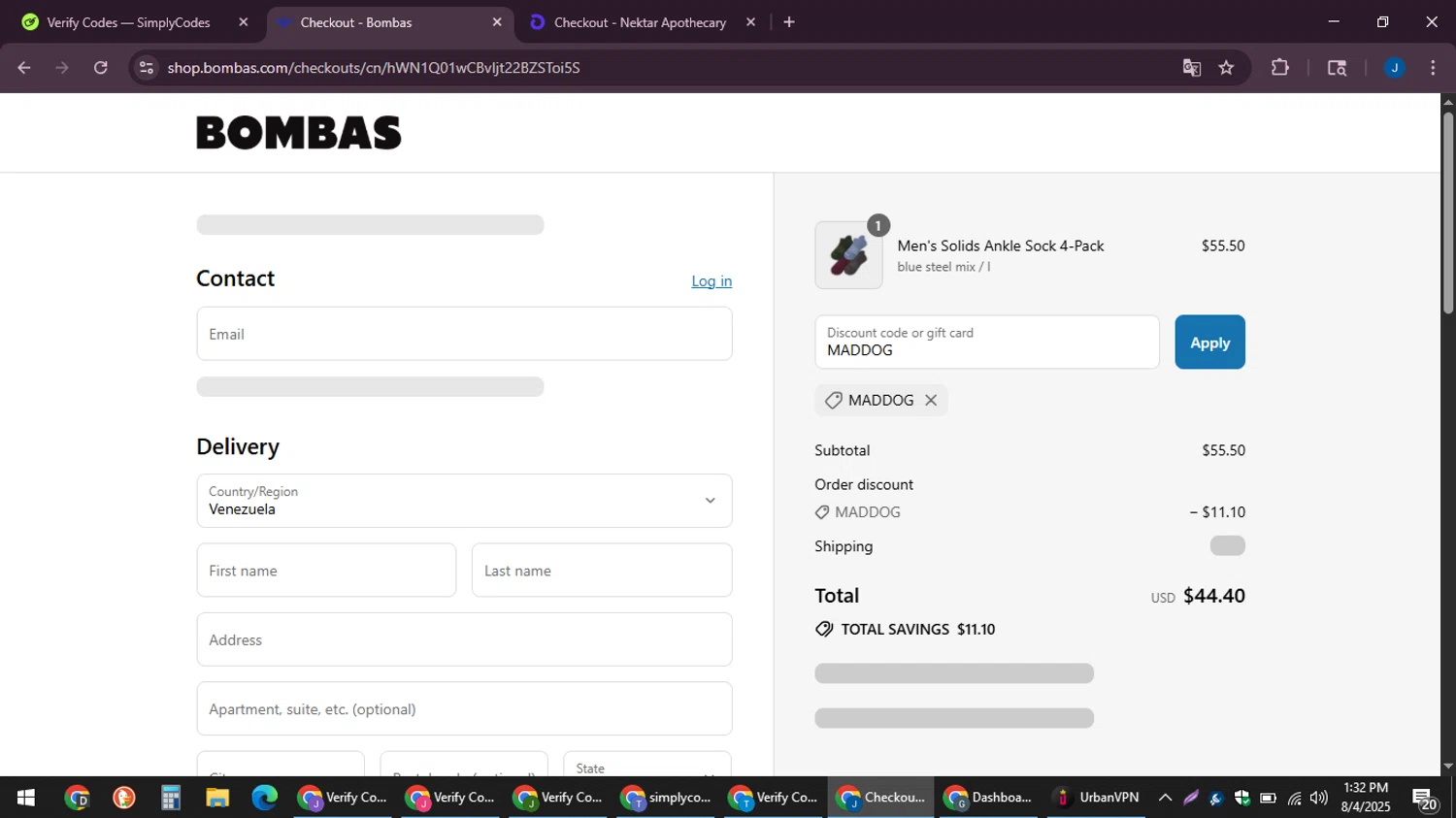The image size is (1456, 818).
Task: Open the Calculator from taskbar
Action: tap(171, 798)
